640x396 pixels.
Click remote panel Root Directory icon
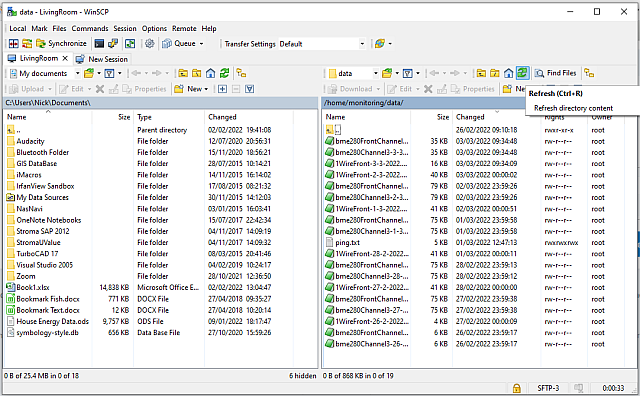coord(495,73)
